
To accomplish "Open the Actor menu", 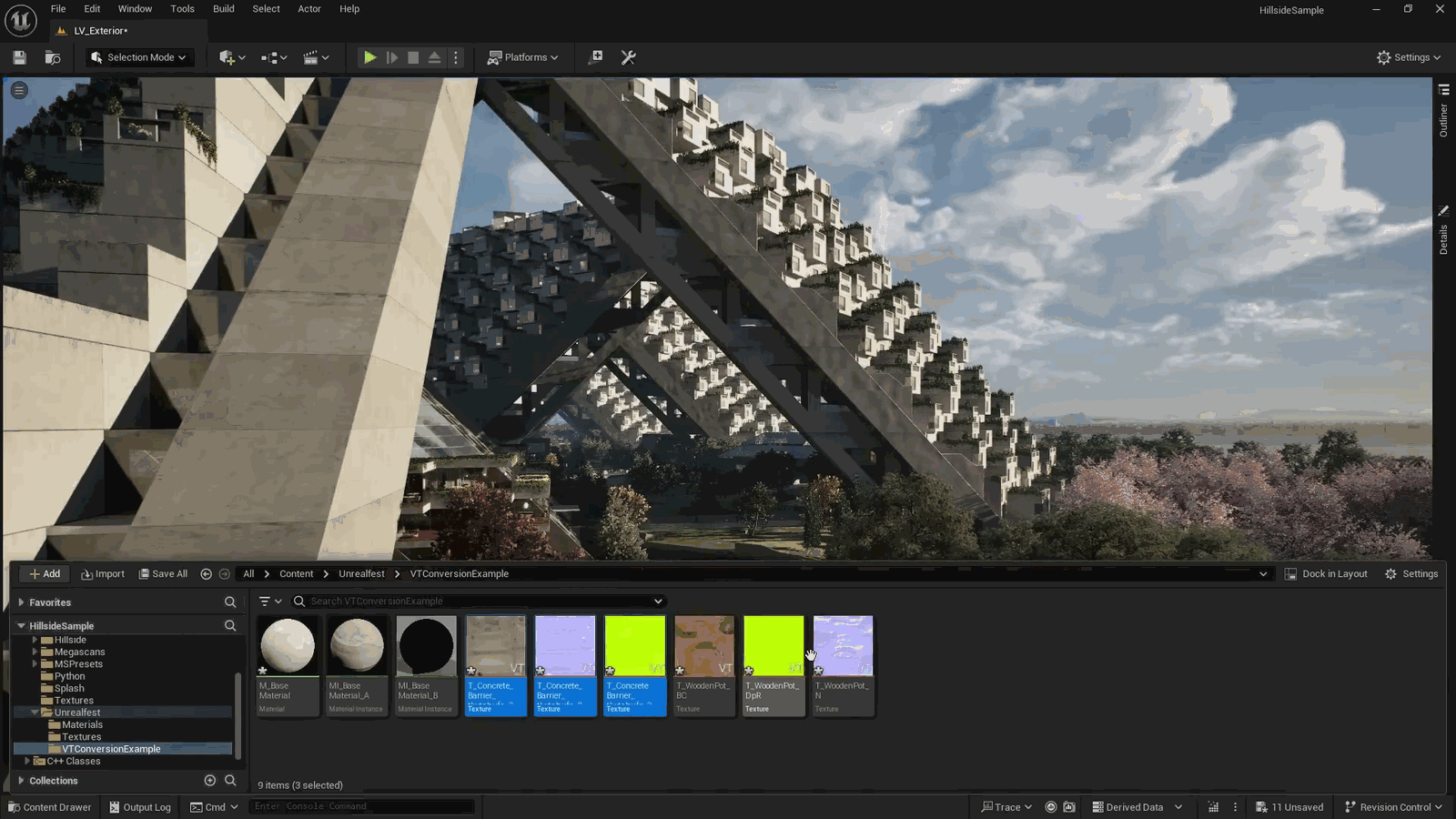I will [x=309, y=9].
